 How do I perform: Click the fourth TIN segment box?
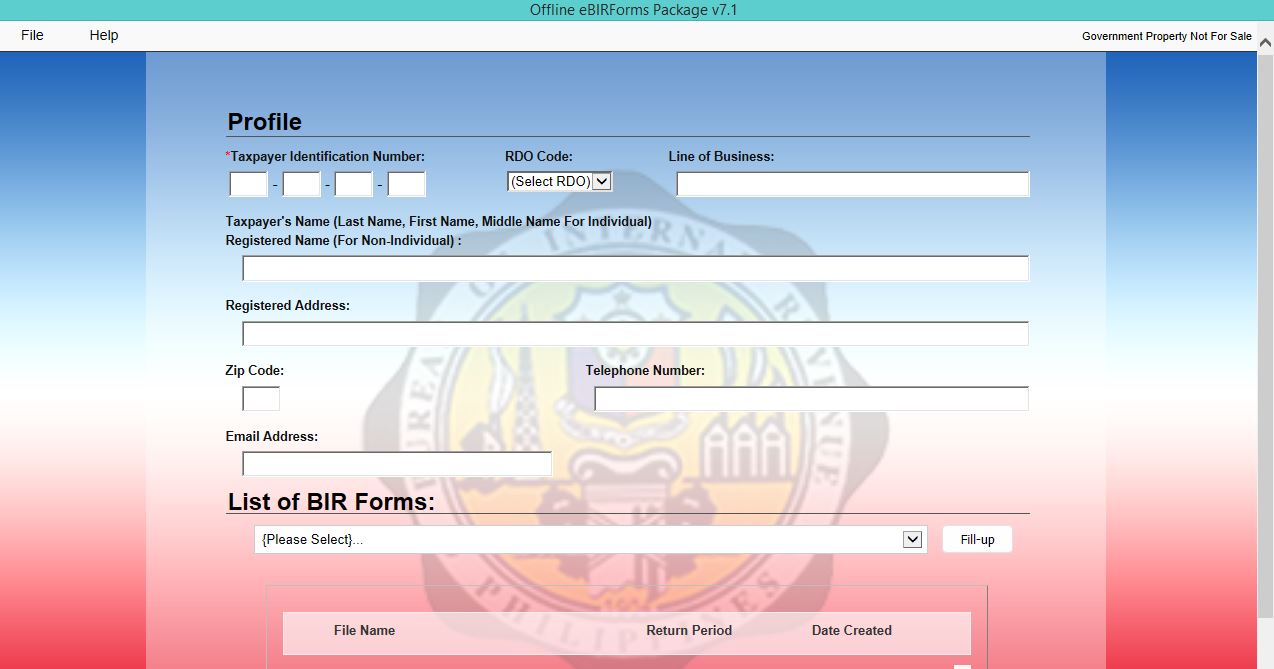pos(406,184)
